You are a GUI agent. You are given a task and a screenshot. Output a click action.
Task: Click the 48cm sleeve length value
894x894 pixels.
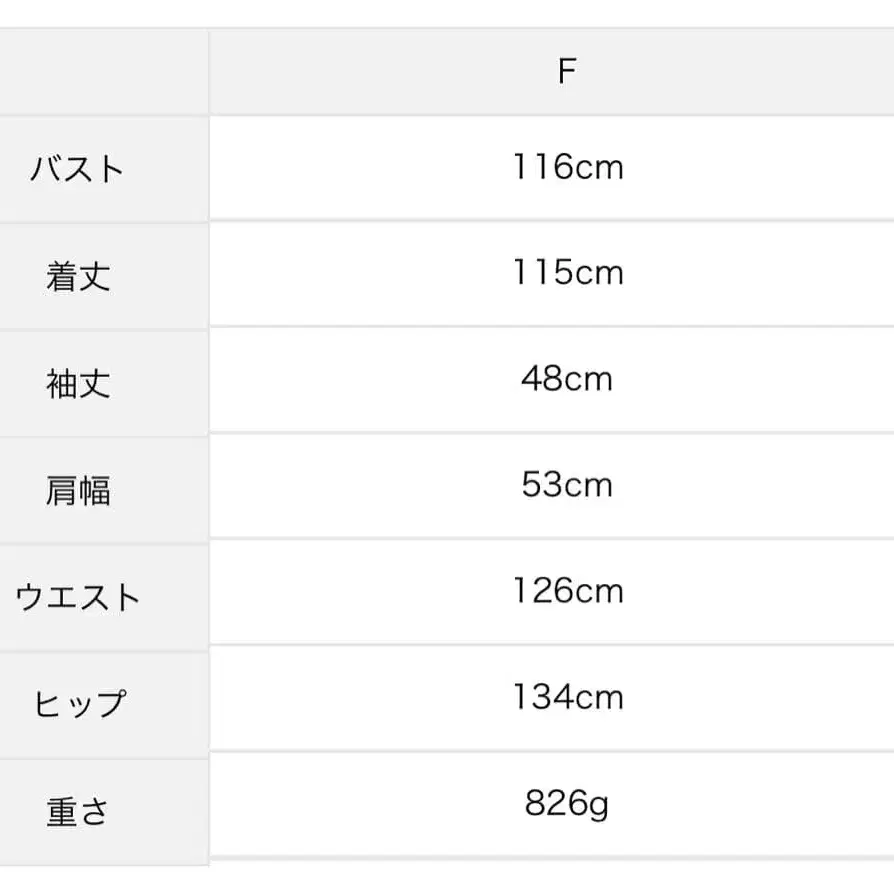point(567,379)
